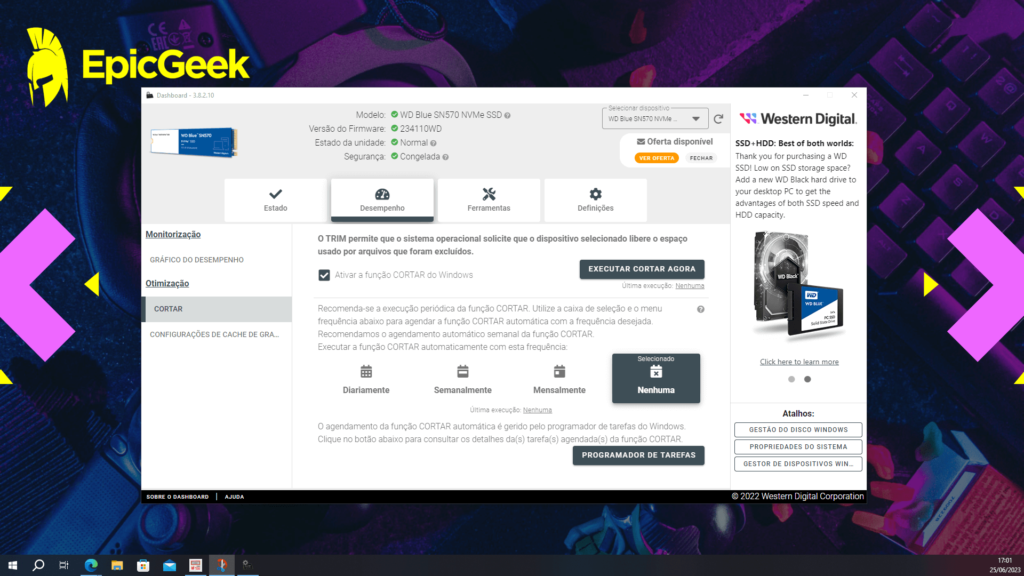Click the EXECUTAR CORTAR AGORA button
The image size is (1024, 576).
click(642, 269)
